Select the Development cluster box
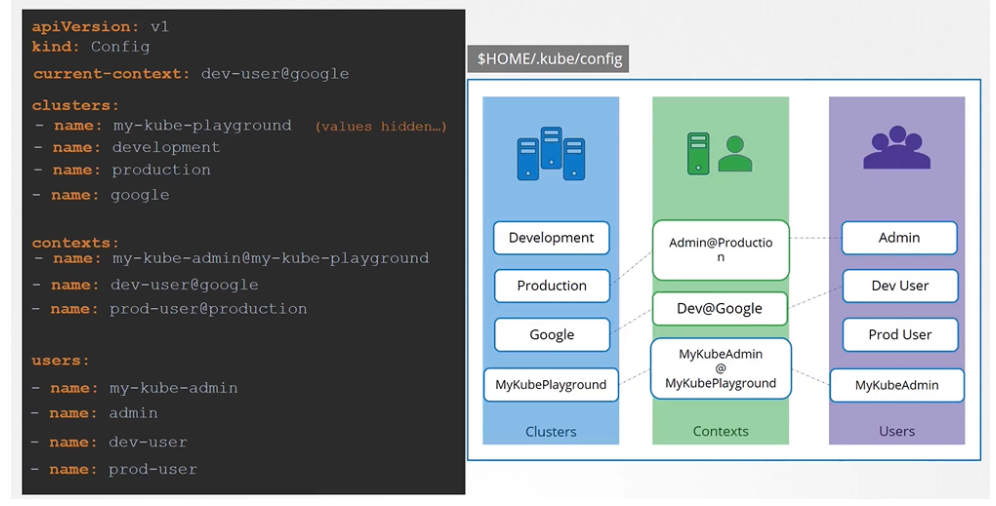Image resolution: width=996 pixels, height=506 pixels. coord(551,238)
